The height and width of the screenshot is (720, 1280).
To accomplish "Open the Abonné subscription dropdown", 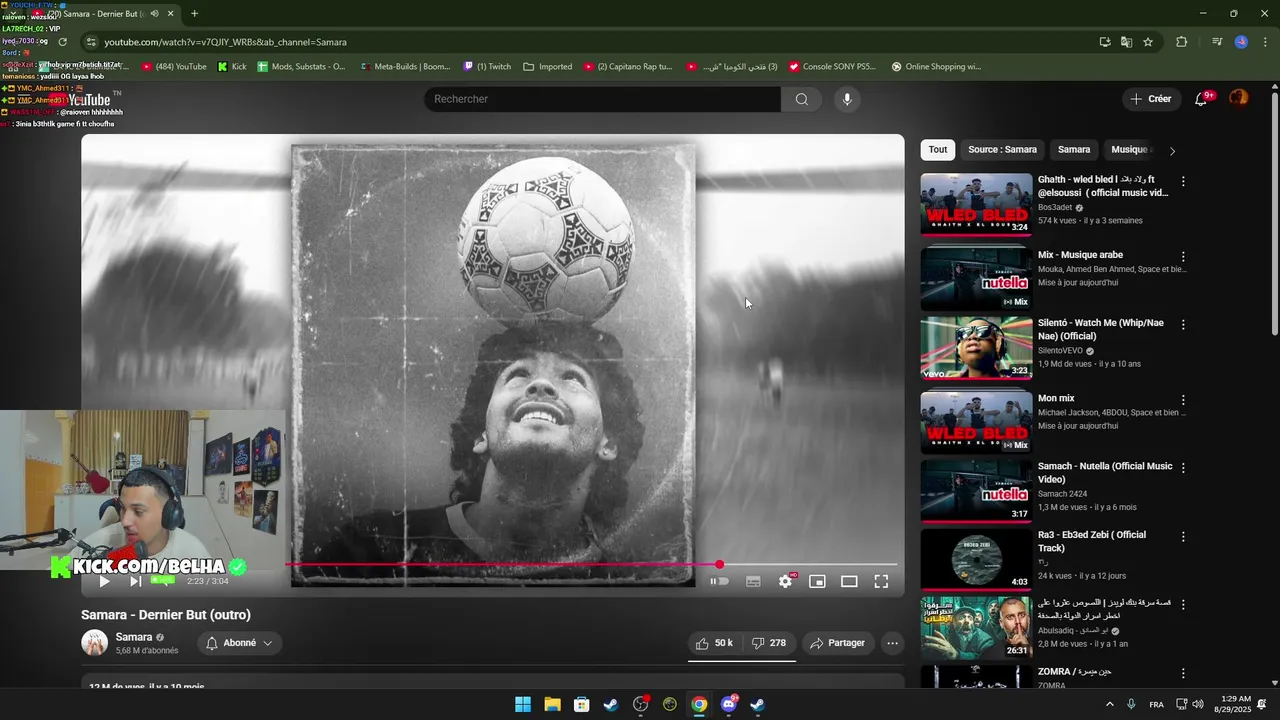I will [239, 643].
